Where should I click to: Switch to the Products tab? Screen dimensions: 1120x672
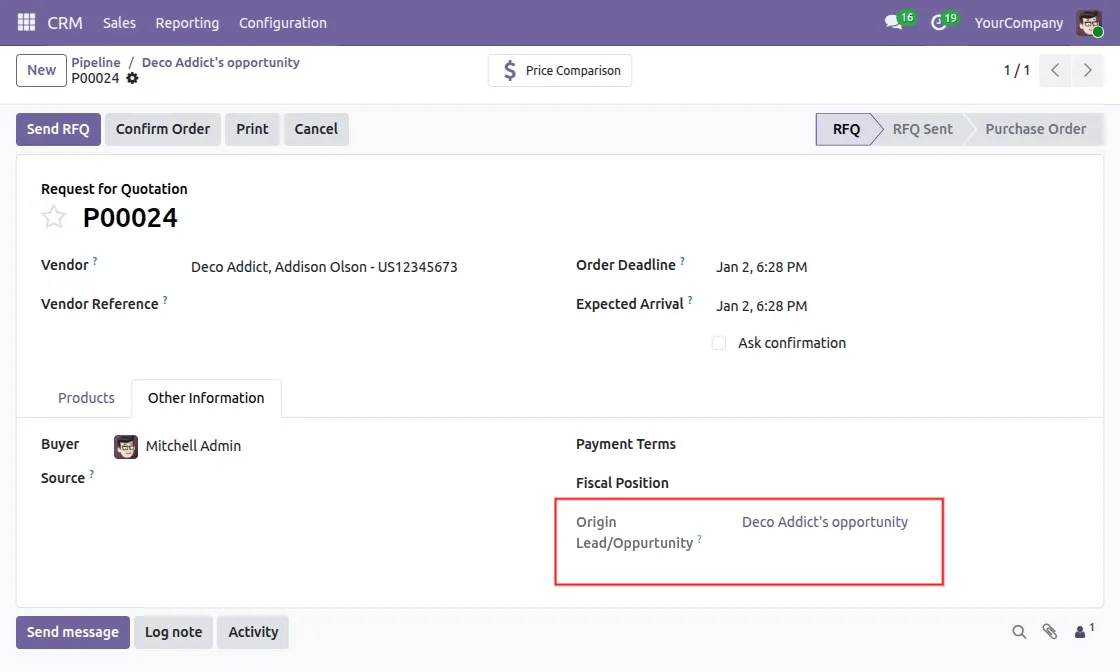[x=86, y=398]
